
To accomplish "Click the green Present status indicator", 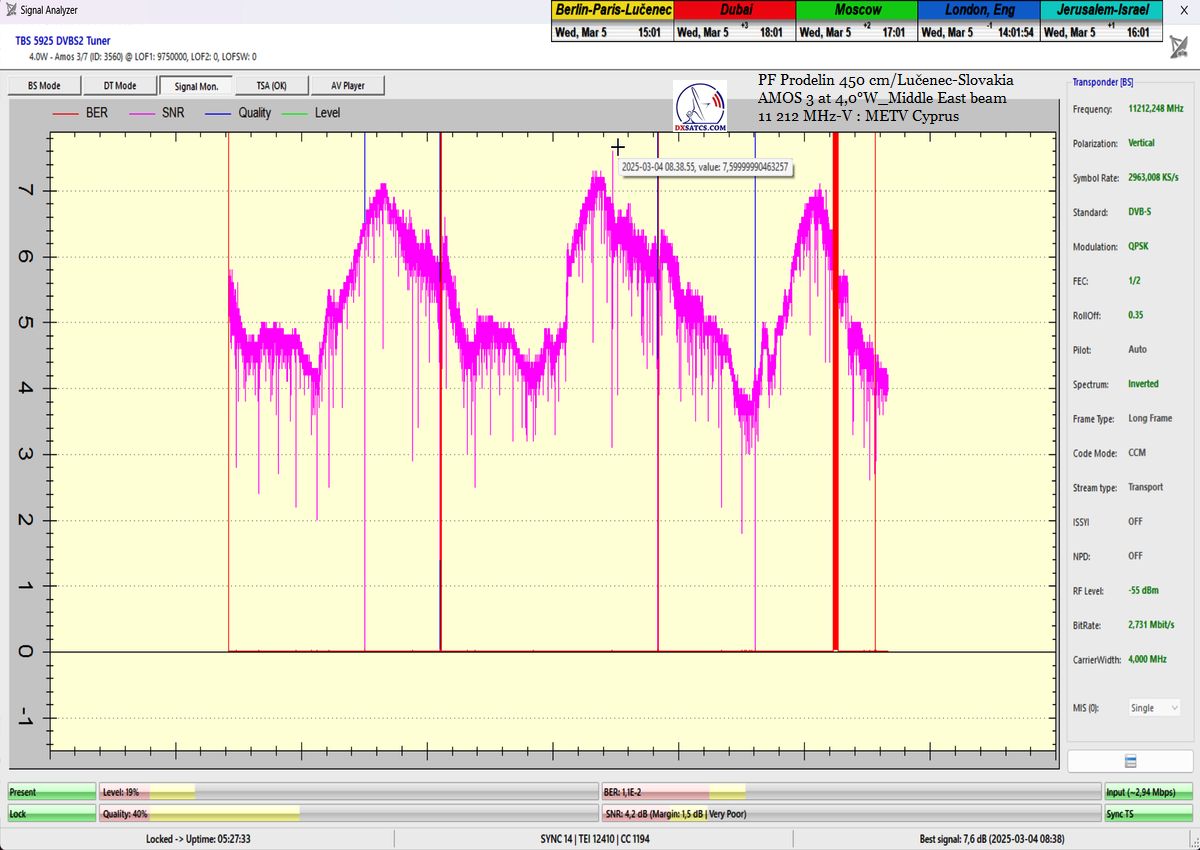I will pos(52,792).
